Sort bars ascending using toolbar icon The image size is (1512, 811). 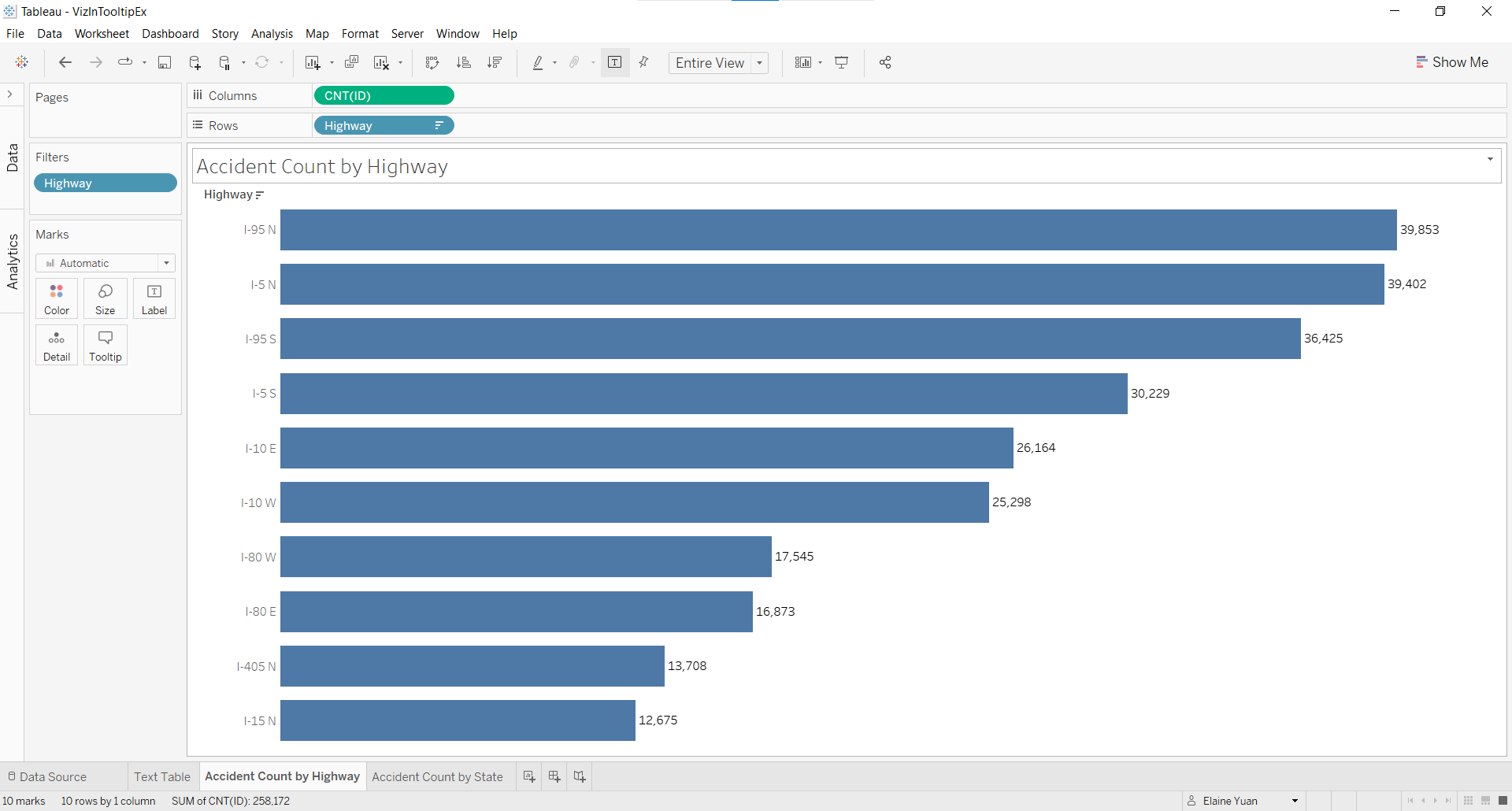[x=464, y=63]
